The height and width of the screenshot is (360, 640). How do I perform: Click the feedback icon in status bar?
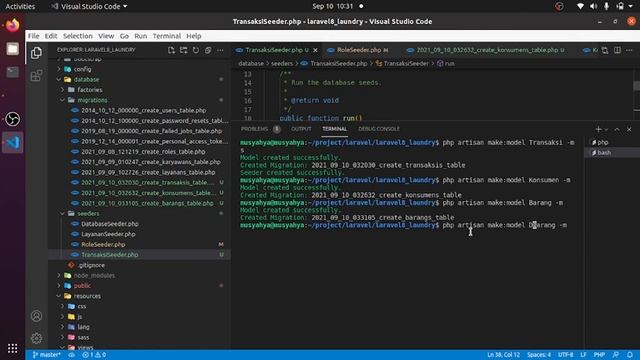(x=616, y=355)
